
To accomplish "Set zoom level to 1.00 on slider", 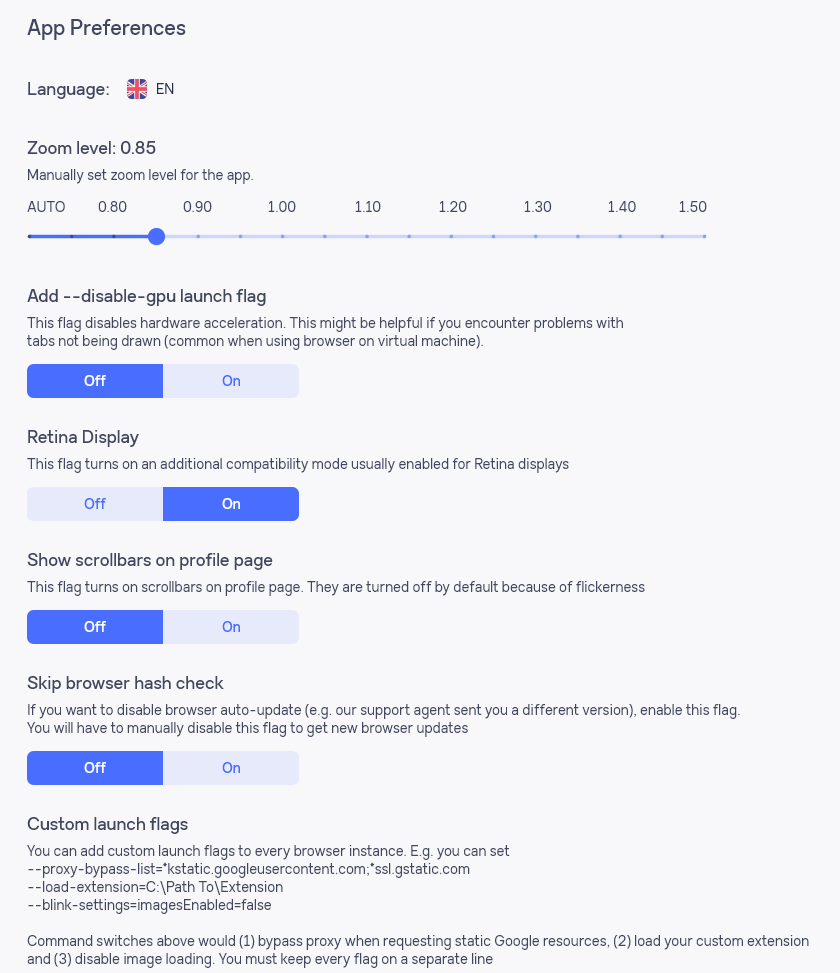I will tap(283, 236).
